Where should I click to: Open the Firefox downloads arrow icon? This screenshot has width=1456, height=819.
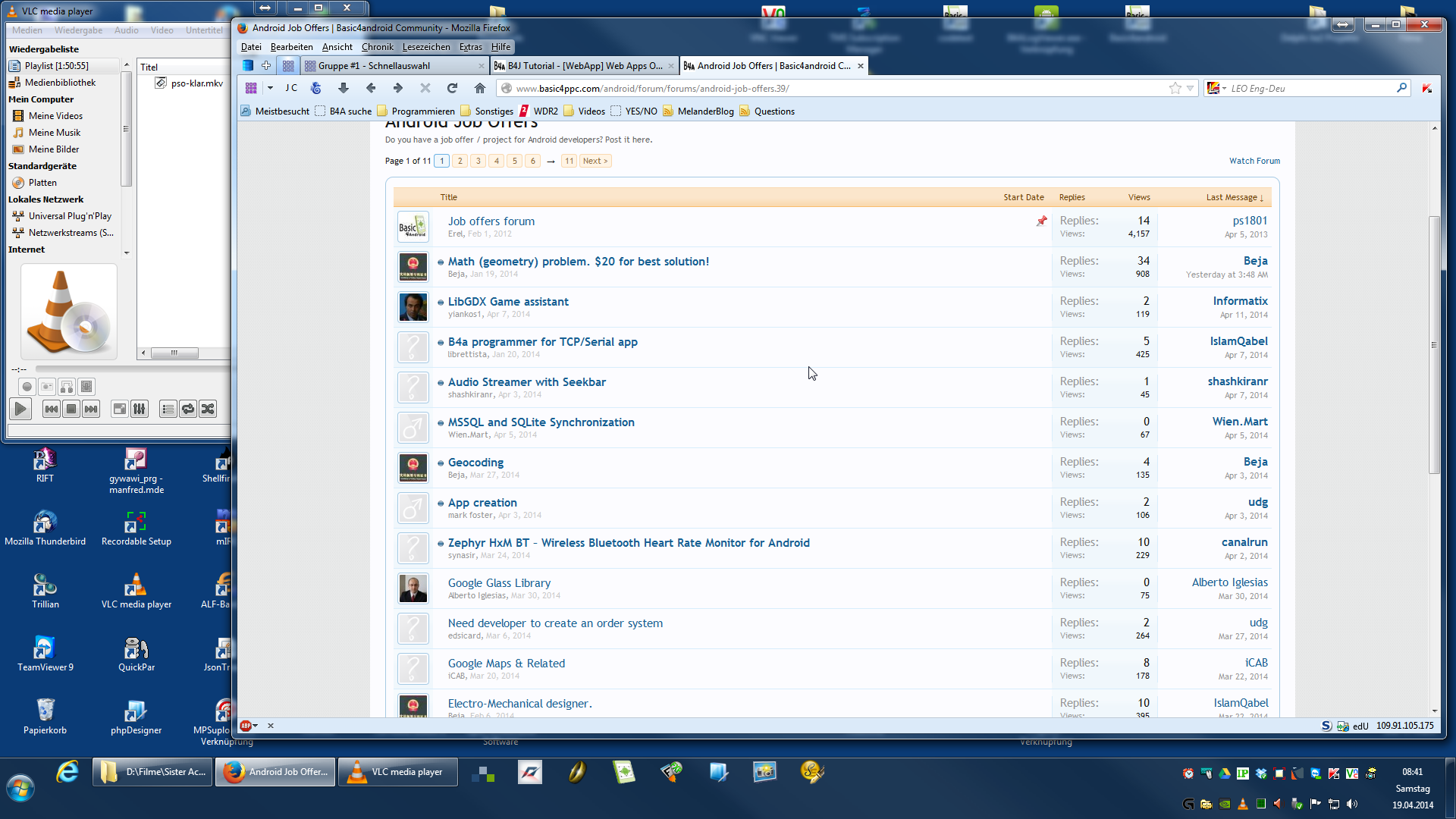click(x=343, y=88)
